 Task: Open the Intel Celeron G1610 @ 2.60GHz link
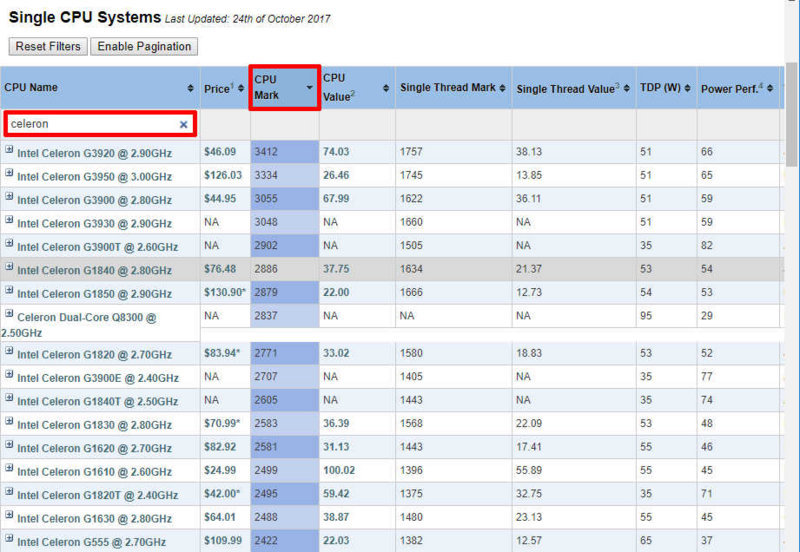pyautogui.click(x=94, y=472)
